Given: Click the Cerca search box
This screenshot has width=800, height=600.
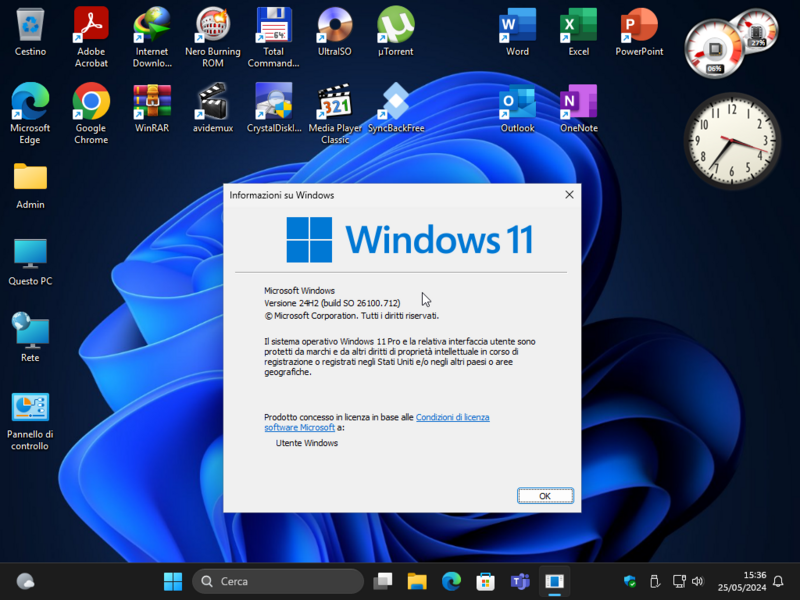Looking at the screenshot, I should (278, 581).
